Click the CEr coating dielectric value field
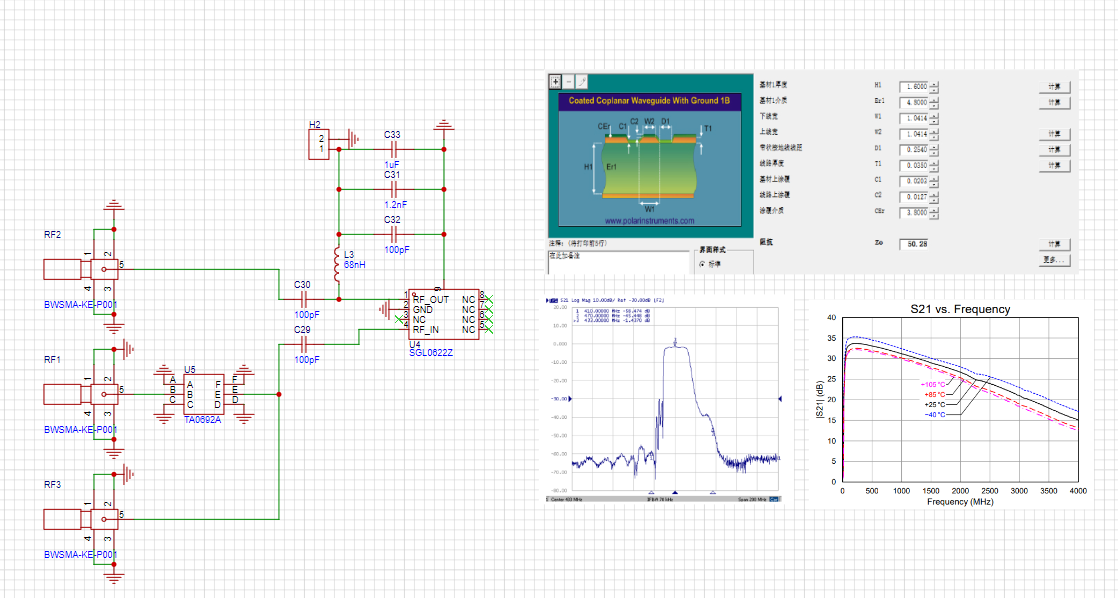1118x598 pixels. coord(914,212)
